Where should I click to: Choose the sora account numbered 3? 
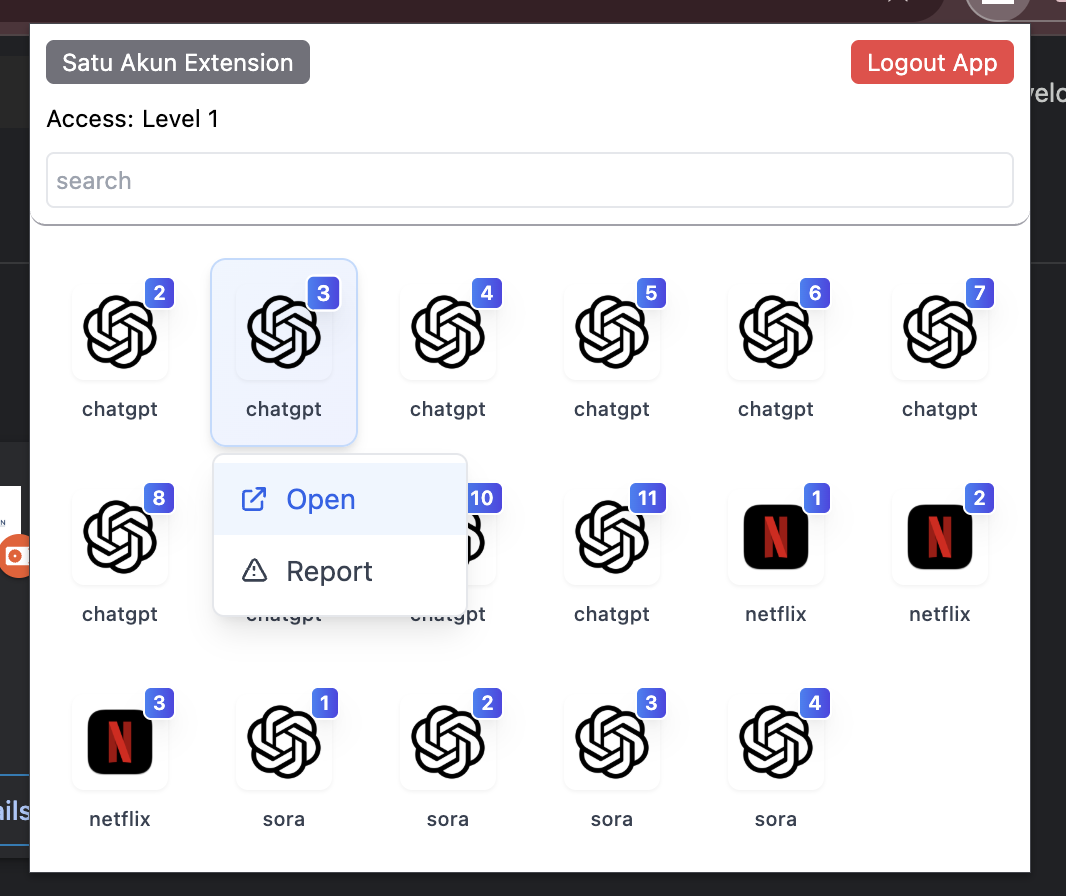(612, 763)
